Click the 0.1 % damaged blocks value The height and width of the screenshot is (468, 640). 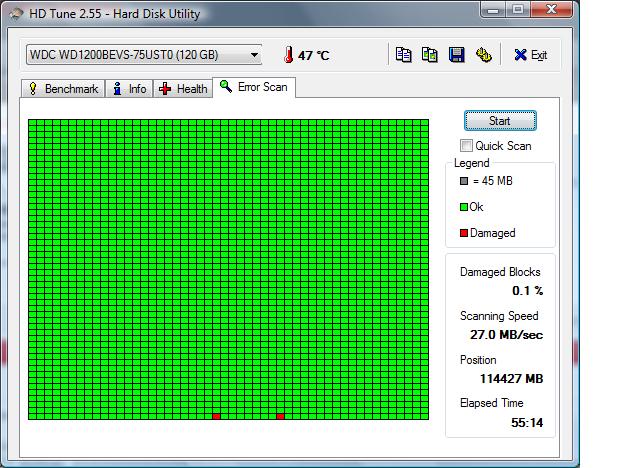tap(527, 291)
